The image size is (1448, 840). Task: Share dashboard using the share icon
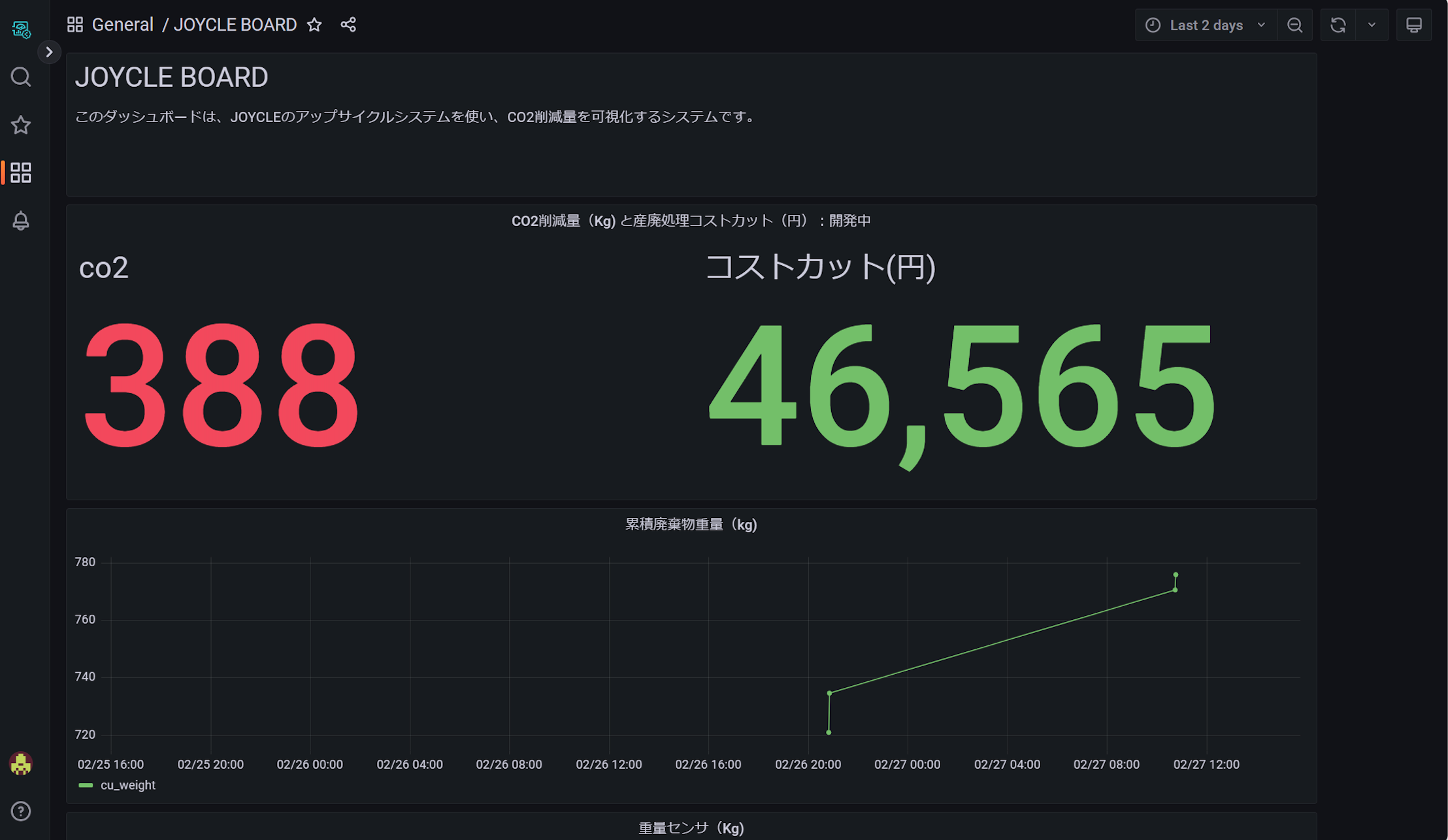[348, 25]
